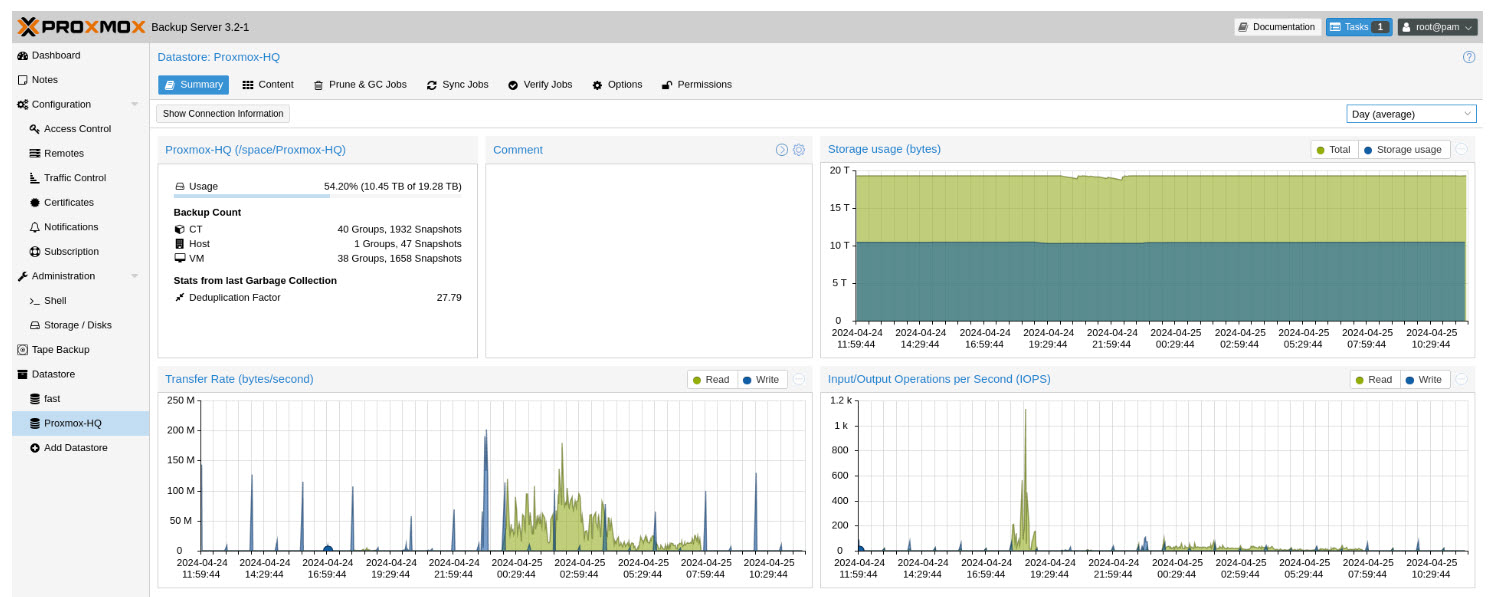Click the datastore Usage progress bar
The width and height of the screenshot is (1490, 597).
[x=317, y=196]
